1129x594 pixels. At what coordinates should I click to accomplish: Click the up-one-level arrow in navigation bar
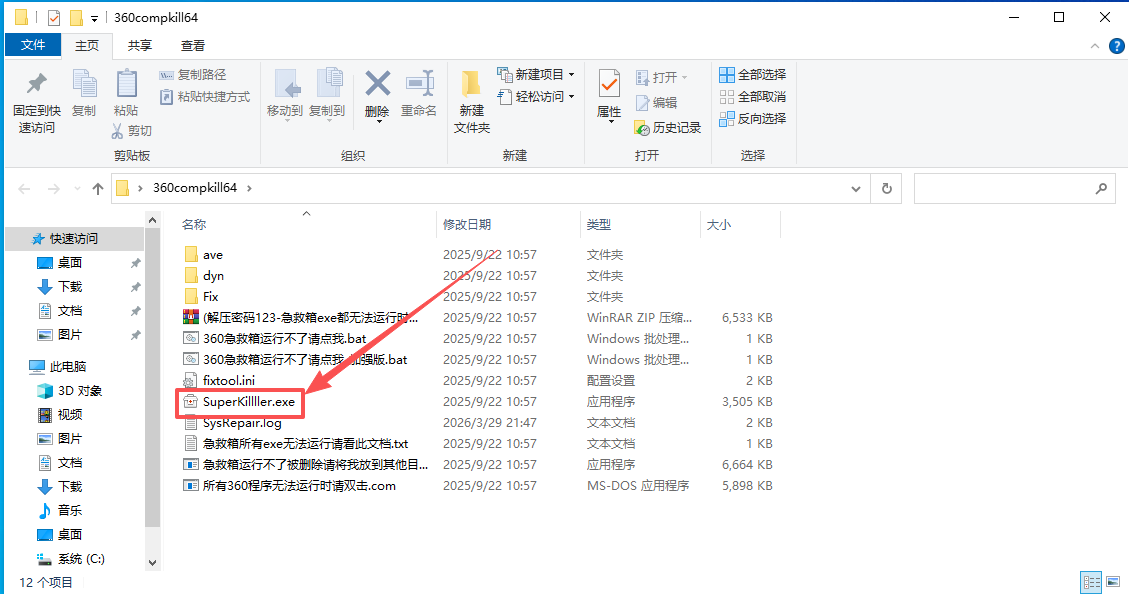click(98, 188)
